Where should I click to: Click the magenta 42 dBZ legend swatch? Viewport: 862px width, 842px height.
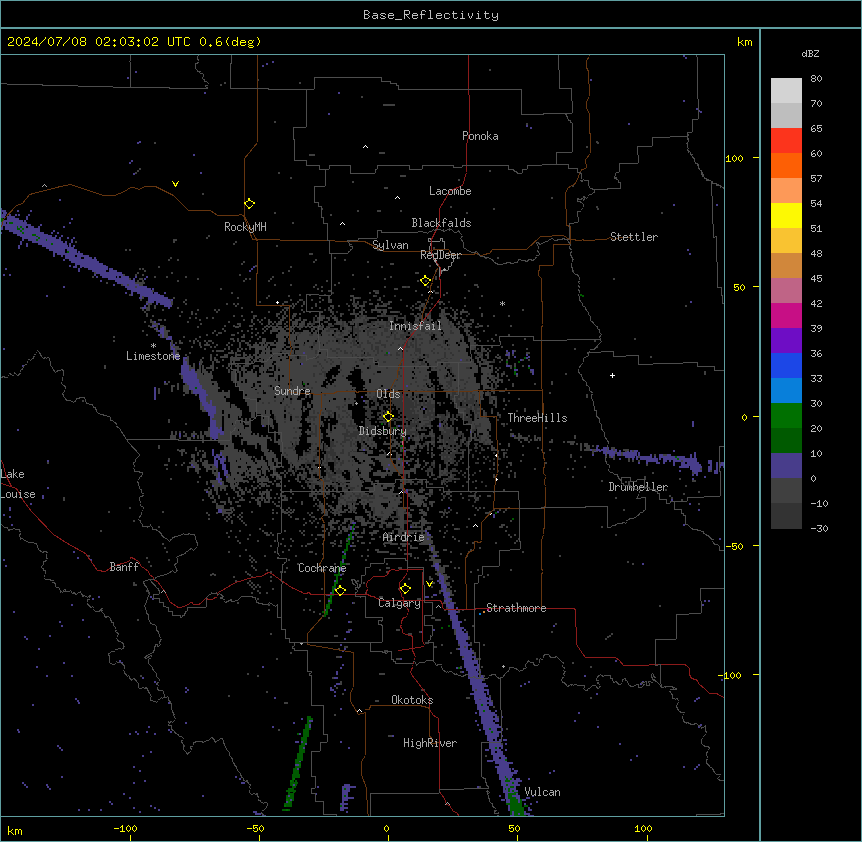point(786,315)
